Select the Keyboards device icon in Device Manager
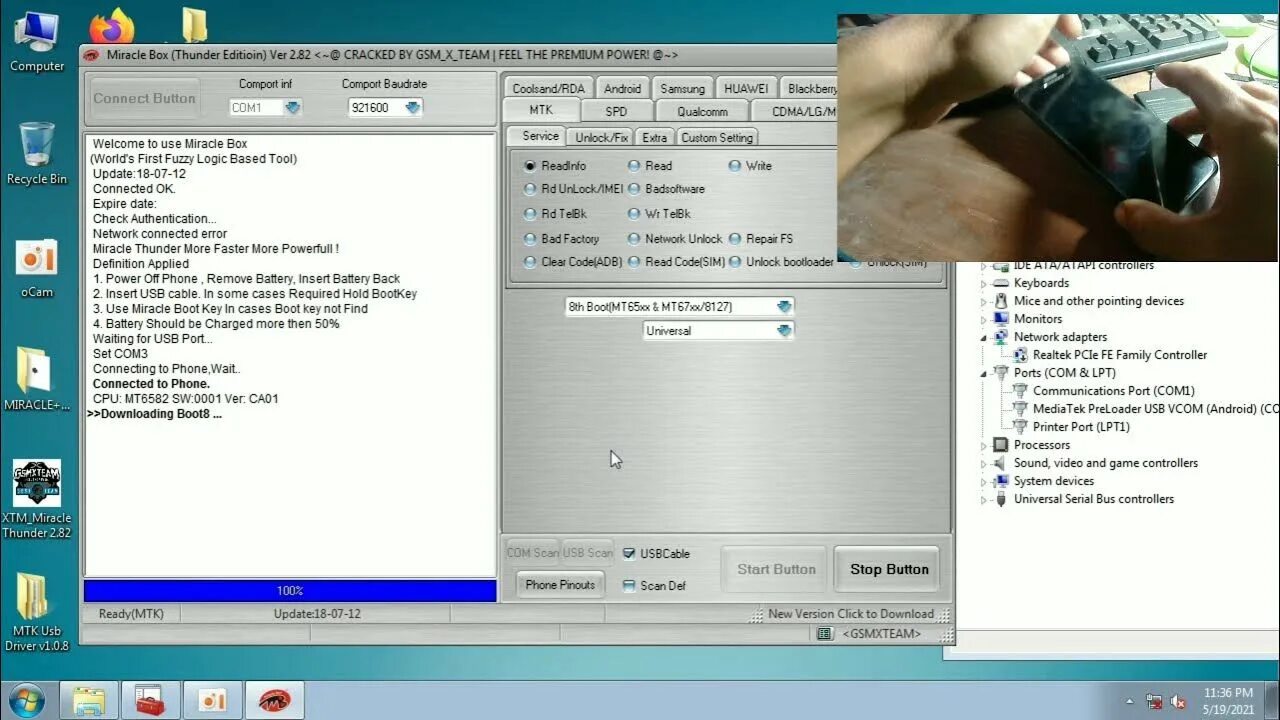The height and width of the screenshot is (720, 1280). pos(1001,283)
